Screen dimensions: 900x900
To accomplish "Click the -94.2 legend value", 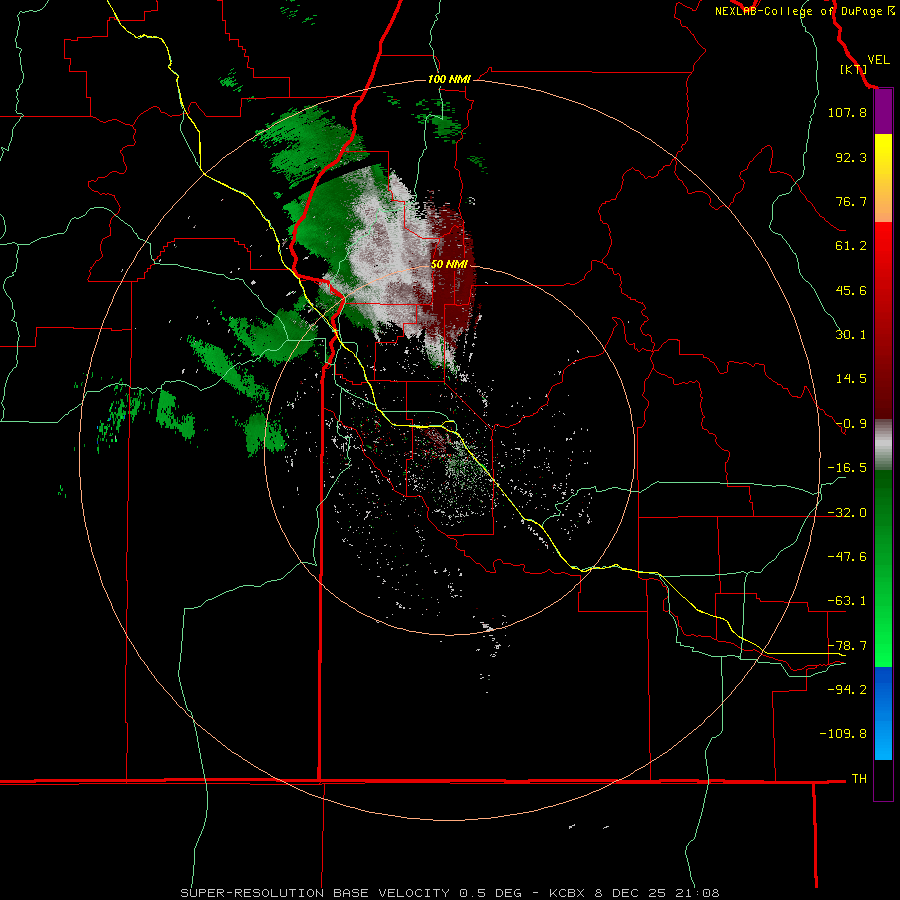I will [x=847, y=689].
